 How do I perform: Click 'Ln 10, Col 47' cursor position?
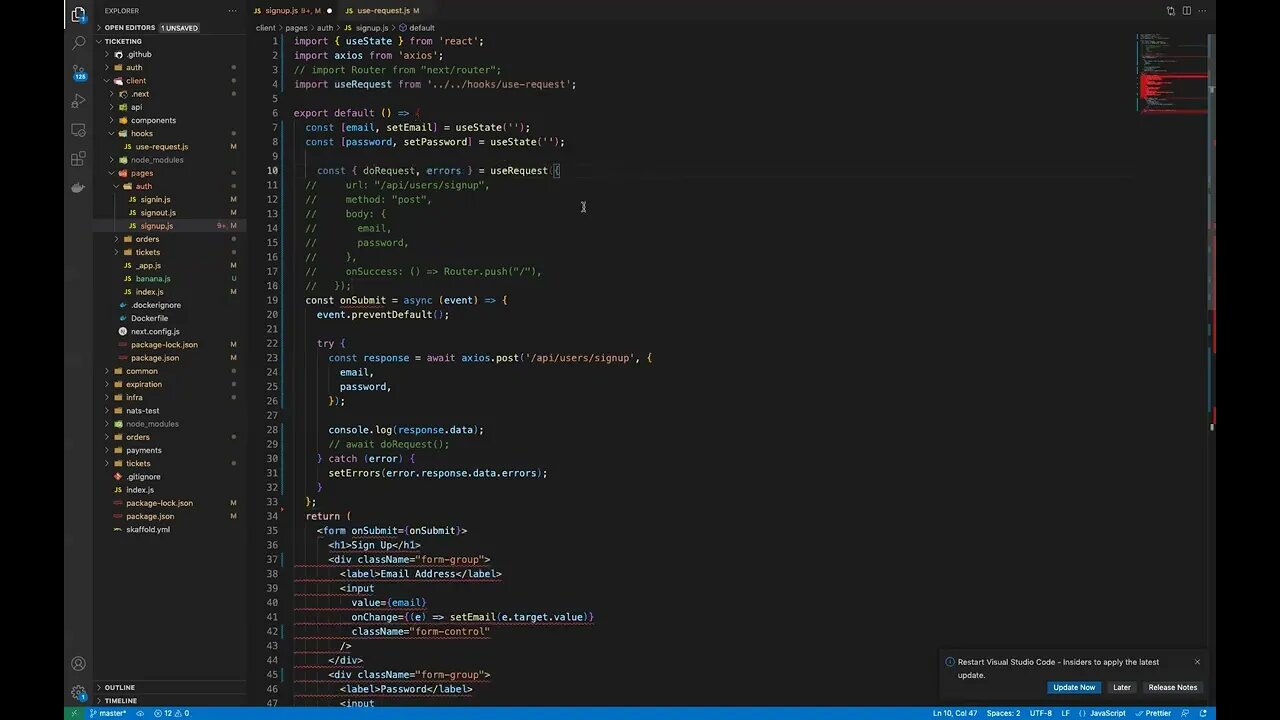click(954, 713)
